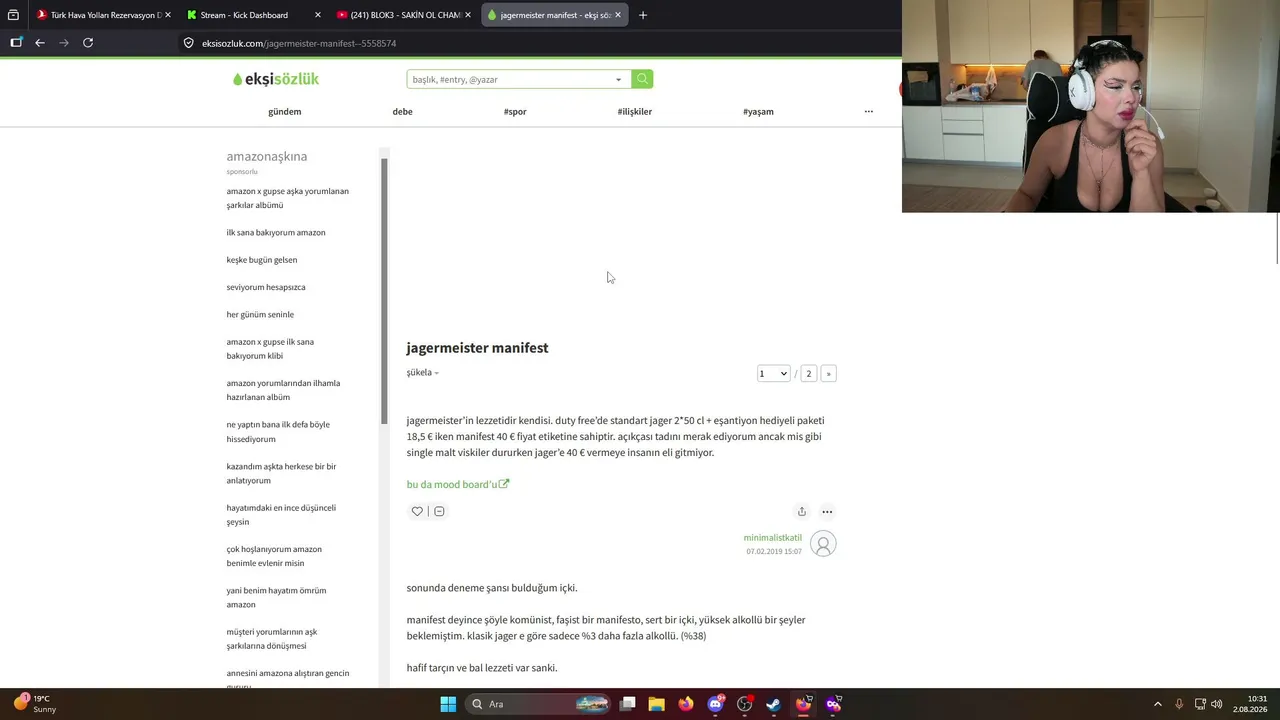The width and height of the screenshot is (1280, 720).
Task: Switch to Stream - Kick Dashboard tab
Action: 254,15
